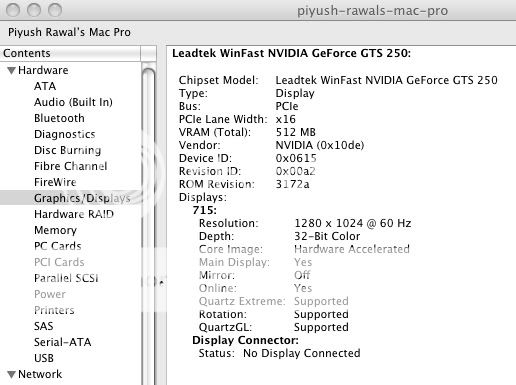The image size is (516, 385).
Task: Click the Revision ID value 0x00a2
Action: [x=295, y=171]
